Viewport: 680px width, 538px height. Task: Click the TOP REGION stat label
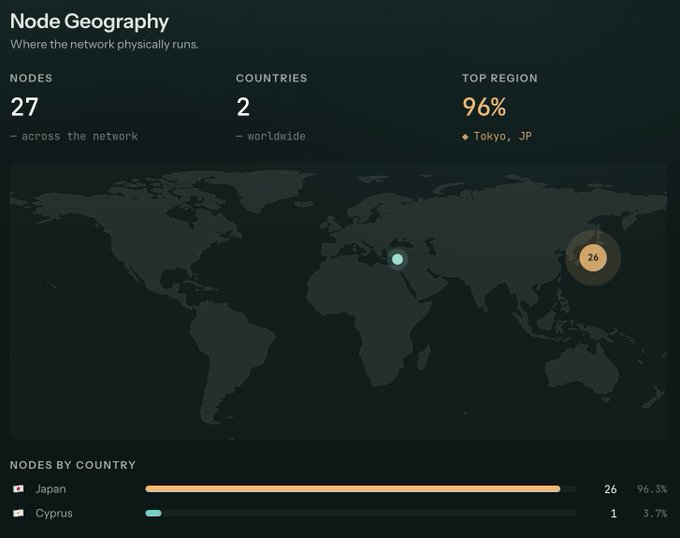[500, 78]
